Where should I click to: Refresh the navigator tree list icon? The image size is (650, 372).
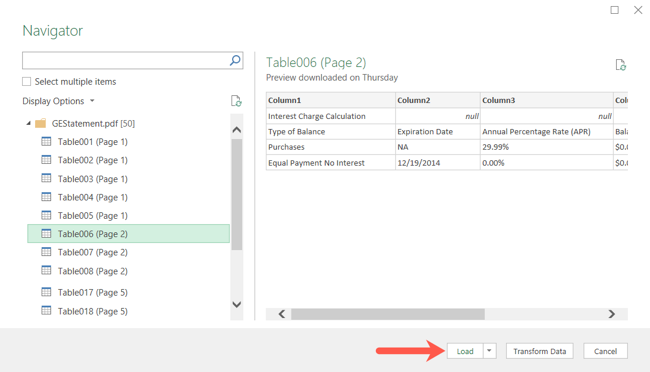(x=236, y=101)
